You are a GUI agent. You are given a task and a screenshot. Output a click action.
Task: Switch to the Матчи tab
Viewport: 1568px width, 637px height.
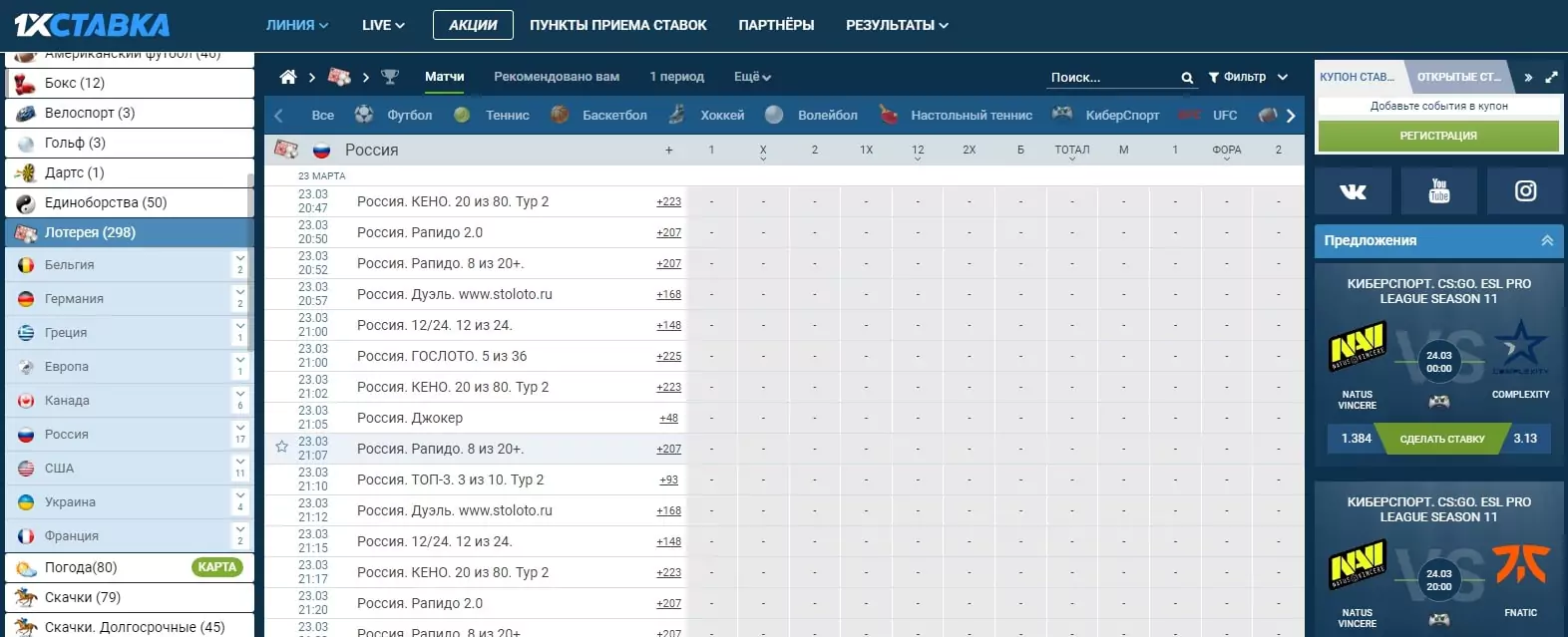[x=444, y=77]
